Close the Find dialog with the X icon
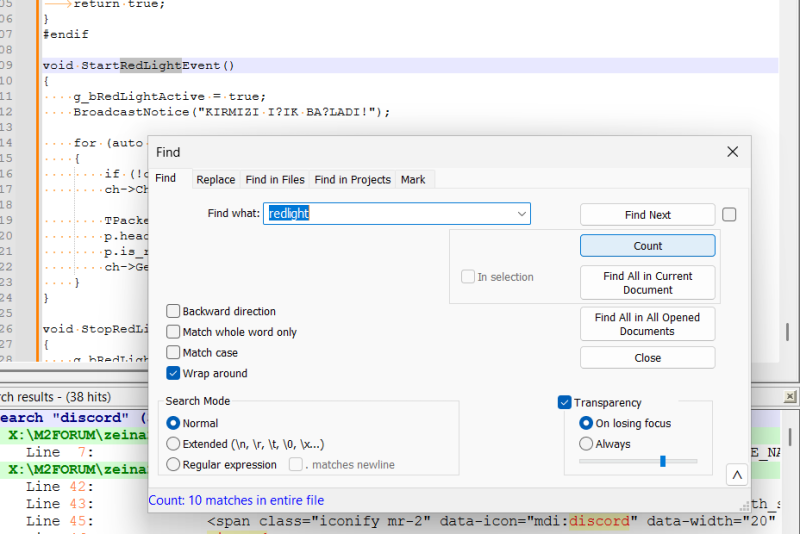 [732, 152]
